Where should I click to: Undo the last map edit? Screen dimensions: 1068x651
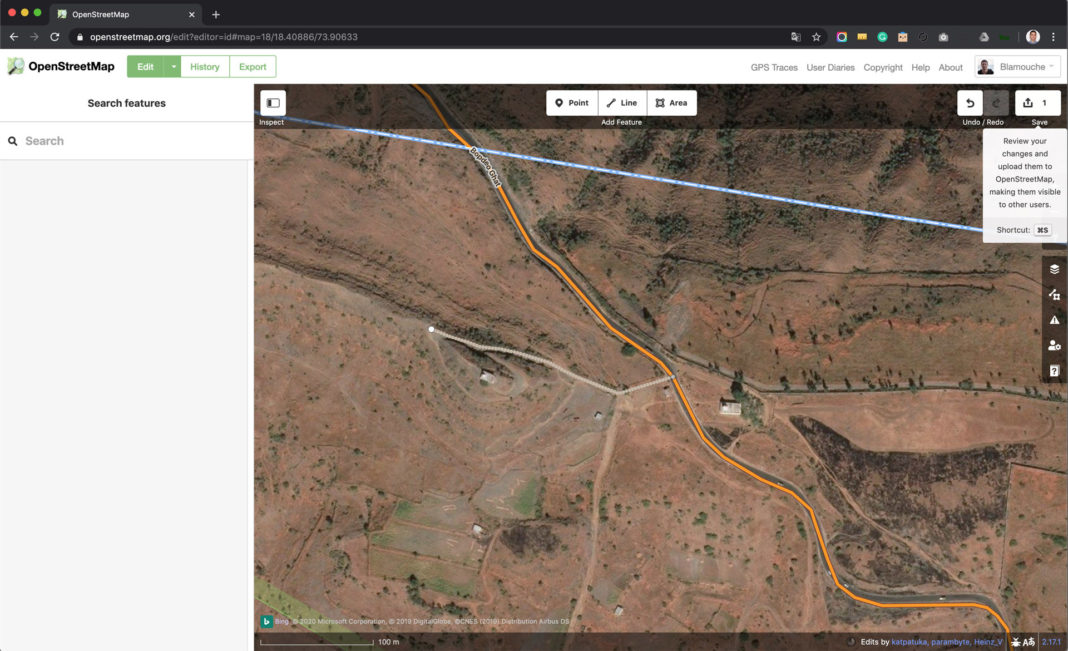click(x=969, y=103)
